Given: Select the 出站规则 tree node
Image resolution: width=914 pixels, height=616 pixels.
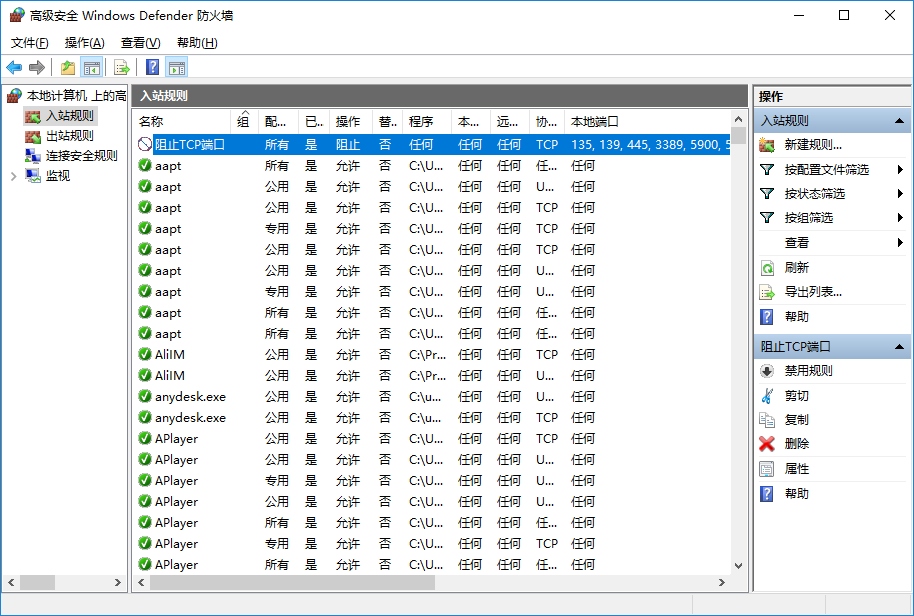Looking at the screenshot, I should 69,136.
